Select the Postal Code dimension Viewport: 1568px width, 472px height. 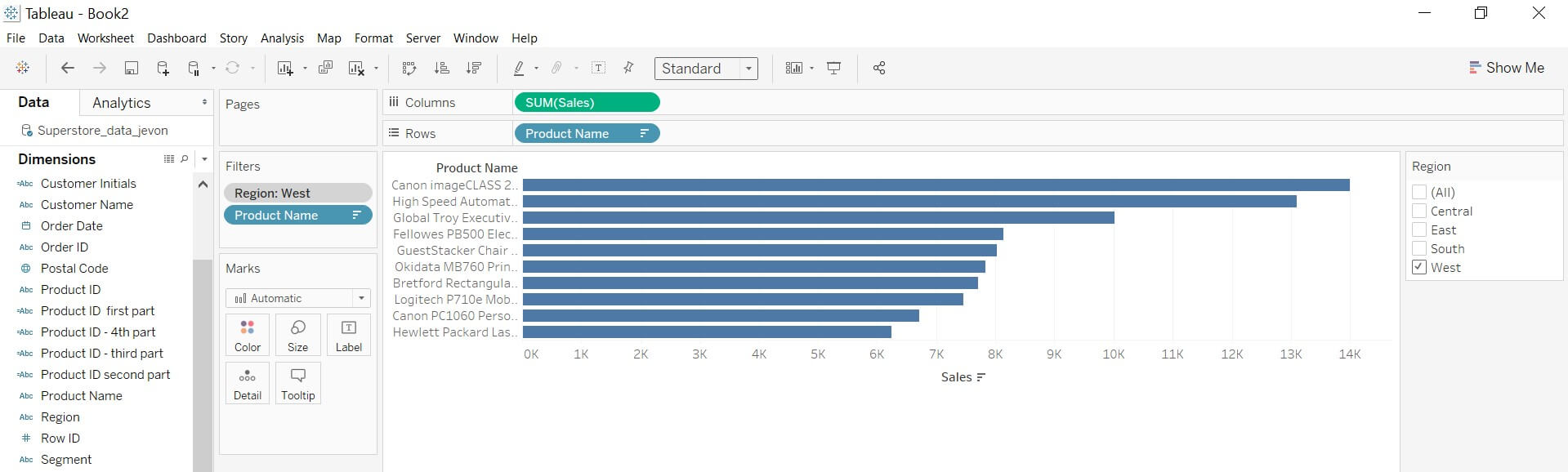(74, 269)
